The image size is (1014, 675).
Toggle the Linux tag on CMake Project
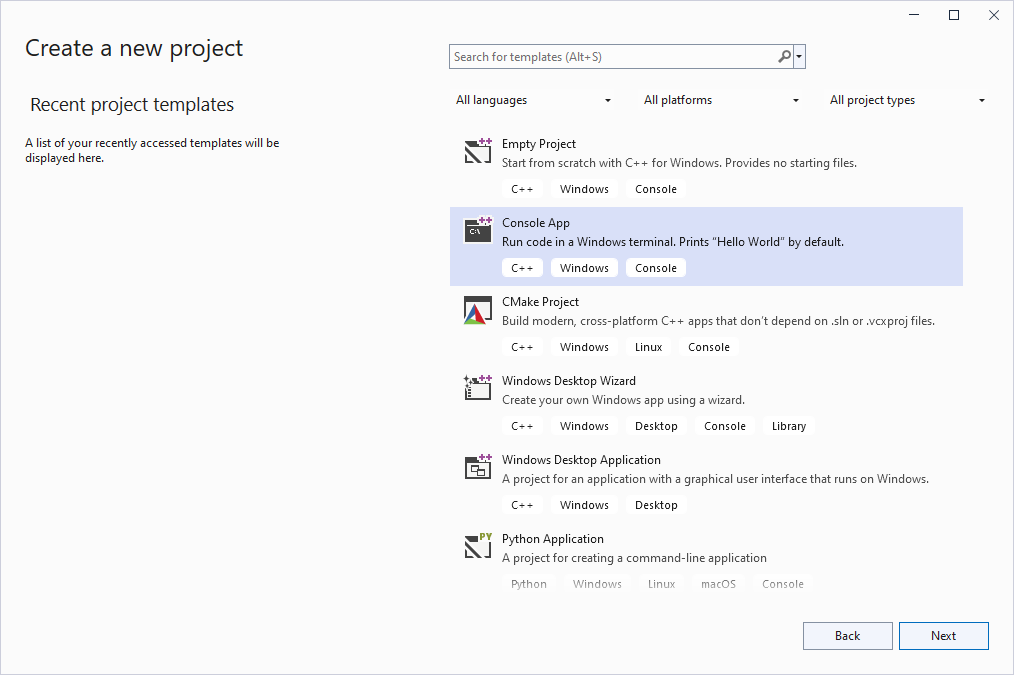648,346
